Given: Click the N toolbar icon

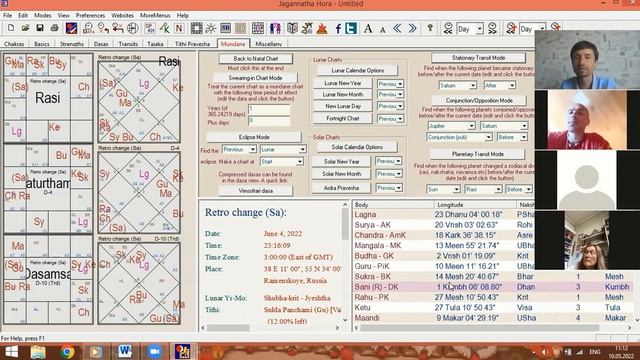Looking at the screenshot, I should tap(178, 28).
